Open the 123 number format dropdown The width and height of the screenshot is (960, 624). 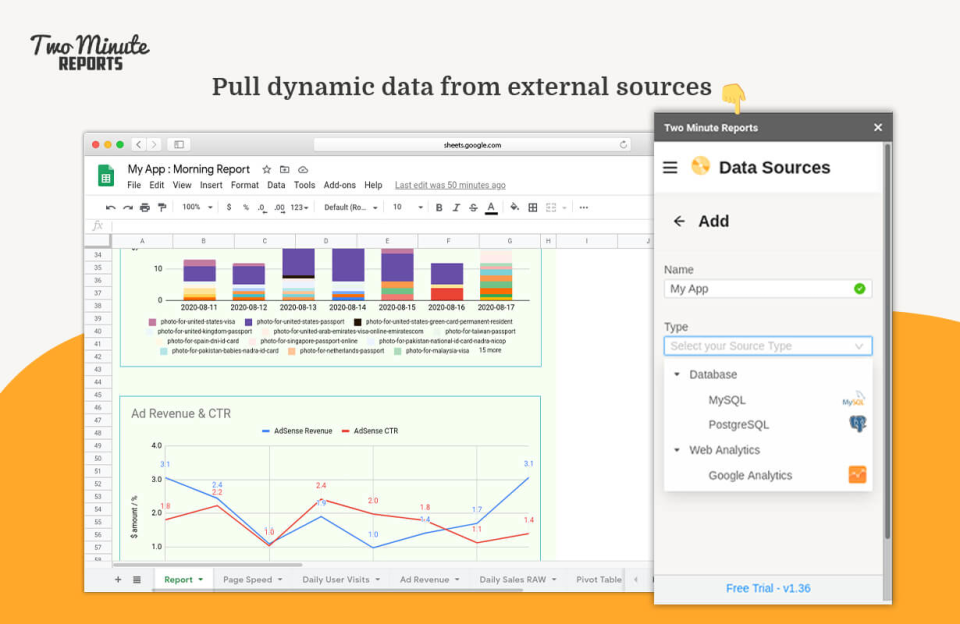299,208
